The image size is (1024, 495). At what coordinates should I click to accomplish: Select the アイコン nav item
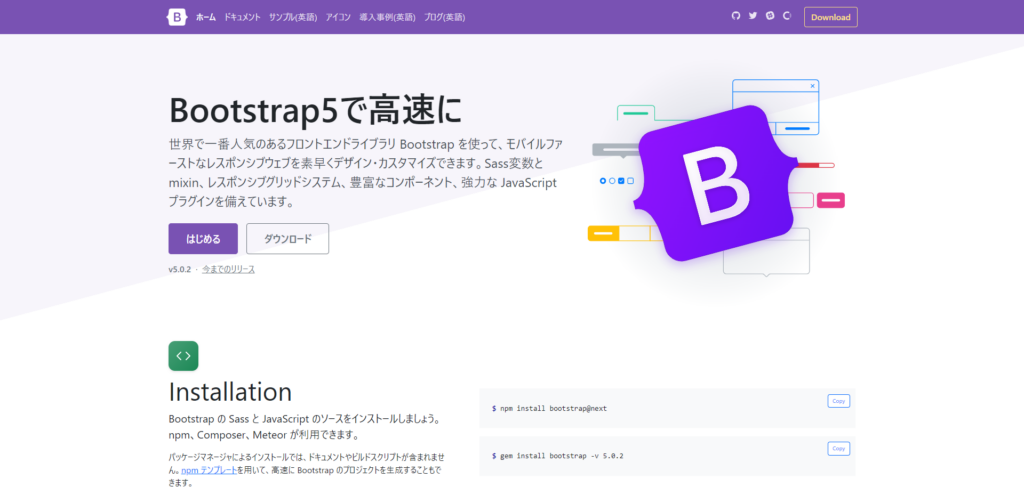pos(338,17)
